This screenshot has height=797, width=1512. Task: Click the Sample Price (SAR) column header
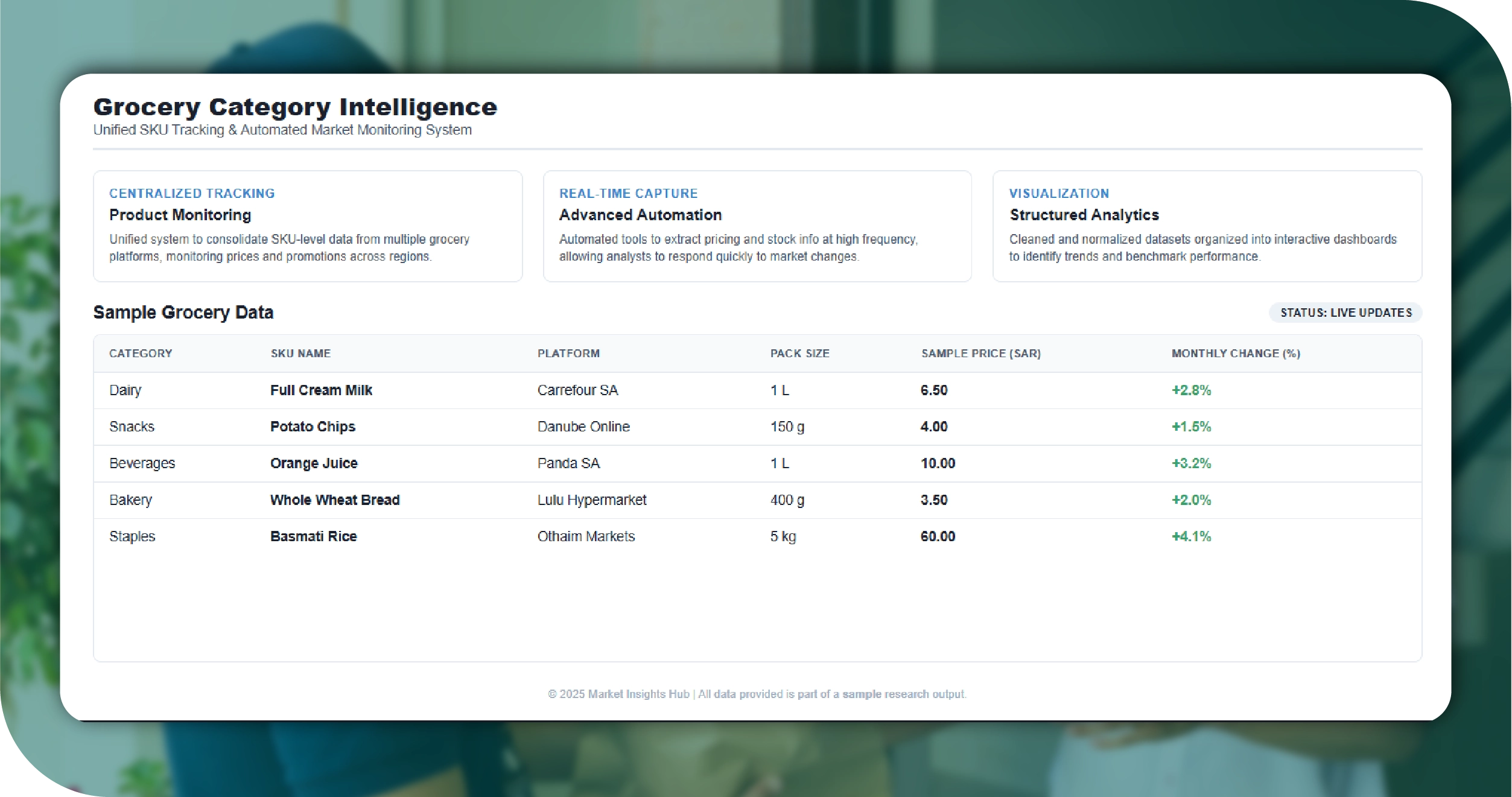click(x=980, y=354)
